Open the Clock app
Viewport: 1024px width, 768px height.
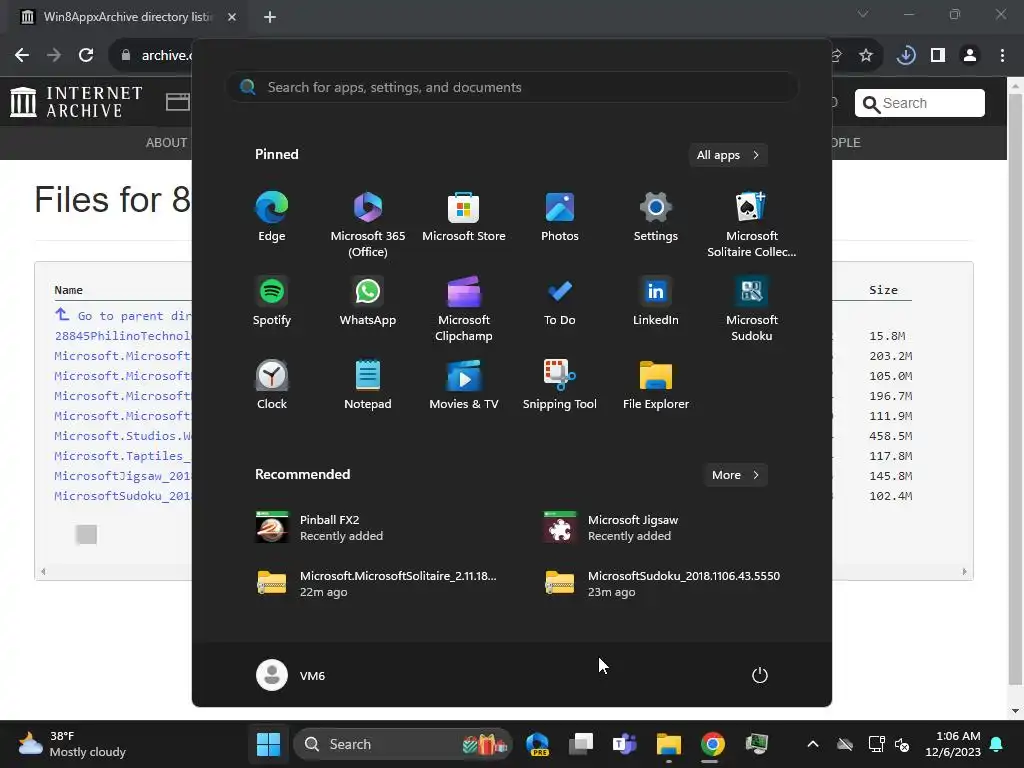[x=272, y=385]
